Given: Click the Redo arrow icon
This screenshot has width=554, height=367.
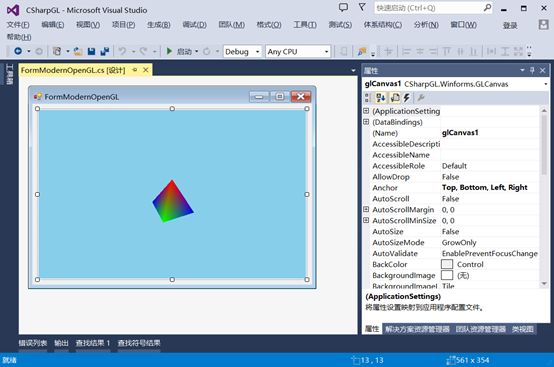Looking at the screenshot, I should 143,52.
